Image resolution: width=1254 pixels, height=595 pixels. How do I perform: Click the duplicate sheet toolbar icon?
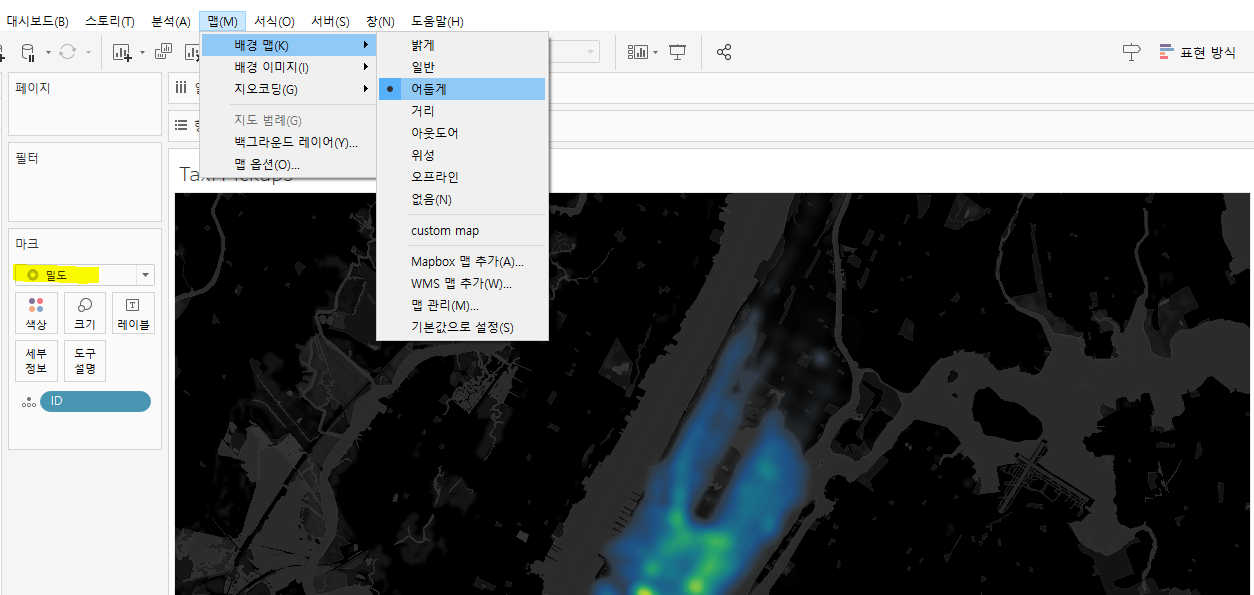pyautogui.click(x=163, y=52)
